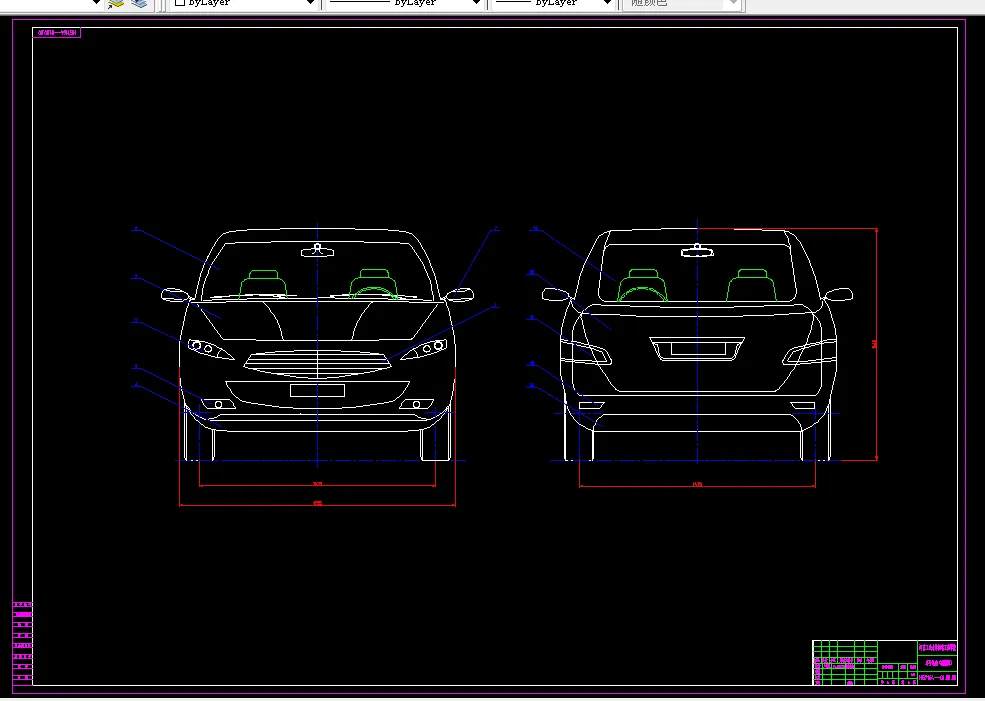Select the front grille of the car

317,364
